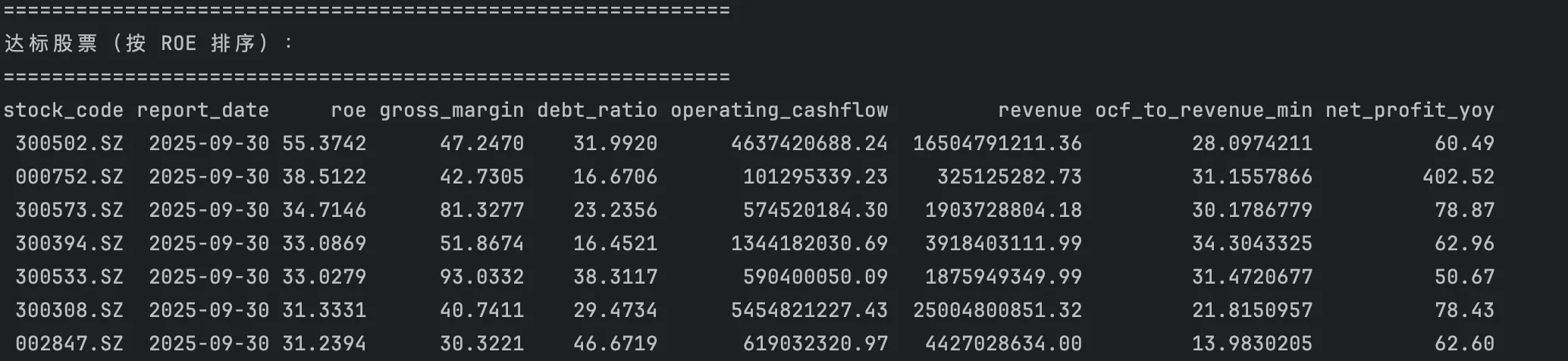The width and height of the screenshot is (1568, 361).
Task: Click gross margin value 93.0332
Action: pos(481,278)
